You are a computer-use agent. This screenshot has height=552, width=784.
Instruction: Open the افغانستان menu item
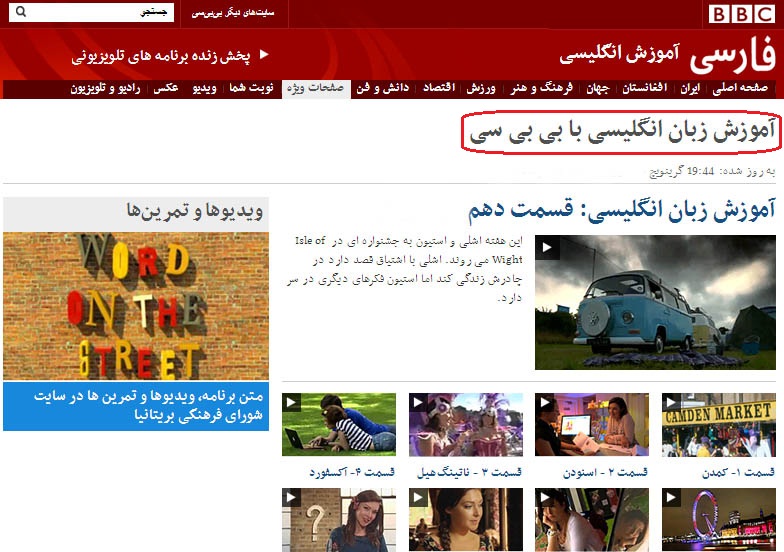[644, 88]
